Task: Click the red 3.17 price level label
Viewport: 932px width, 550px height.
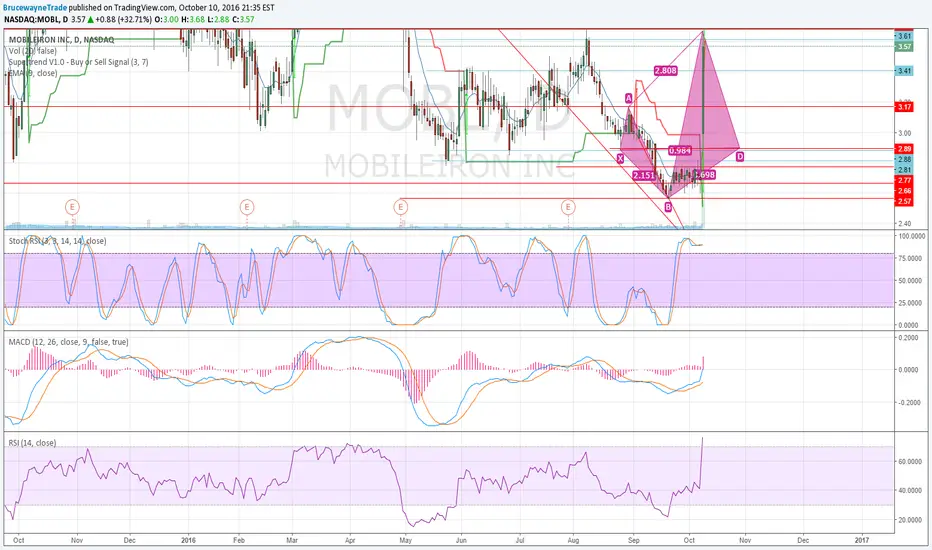Action: (x=904, y=107)
